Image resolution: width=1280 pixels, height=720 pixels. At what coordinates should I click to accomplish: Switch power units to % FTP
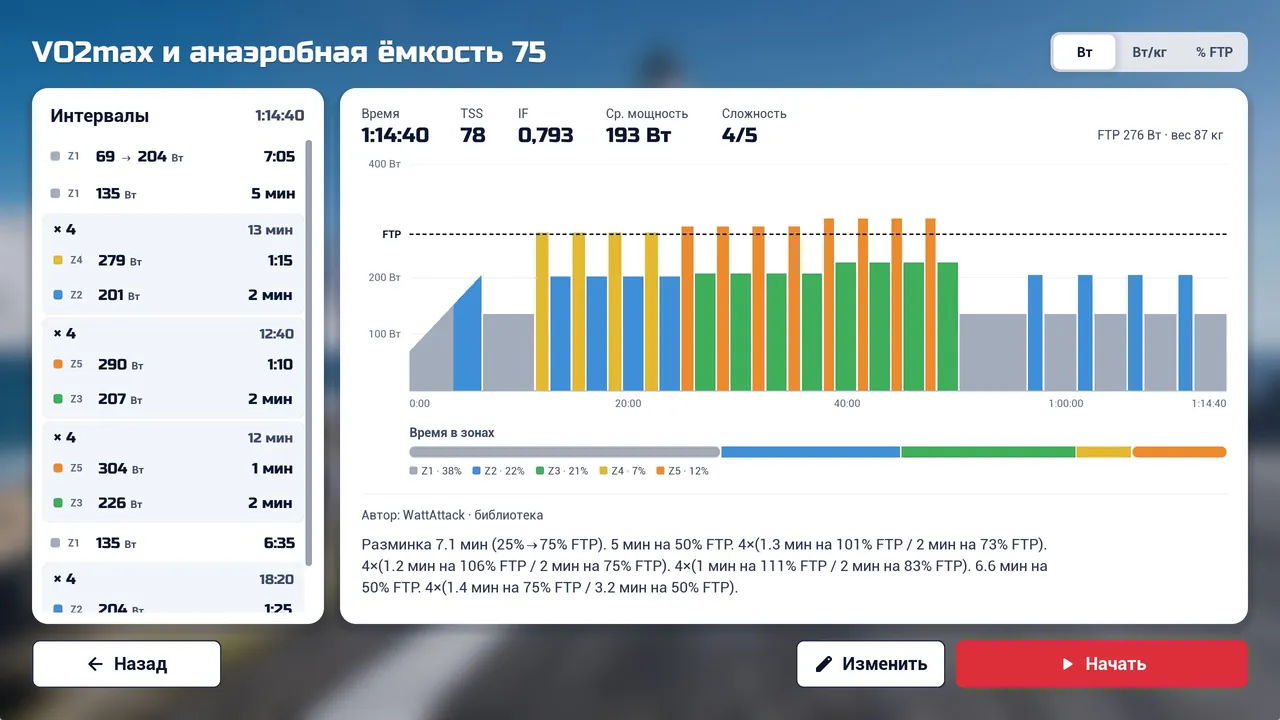[x=1214, y=52]
